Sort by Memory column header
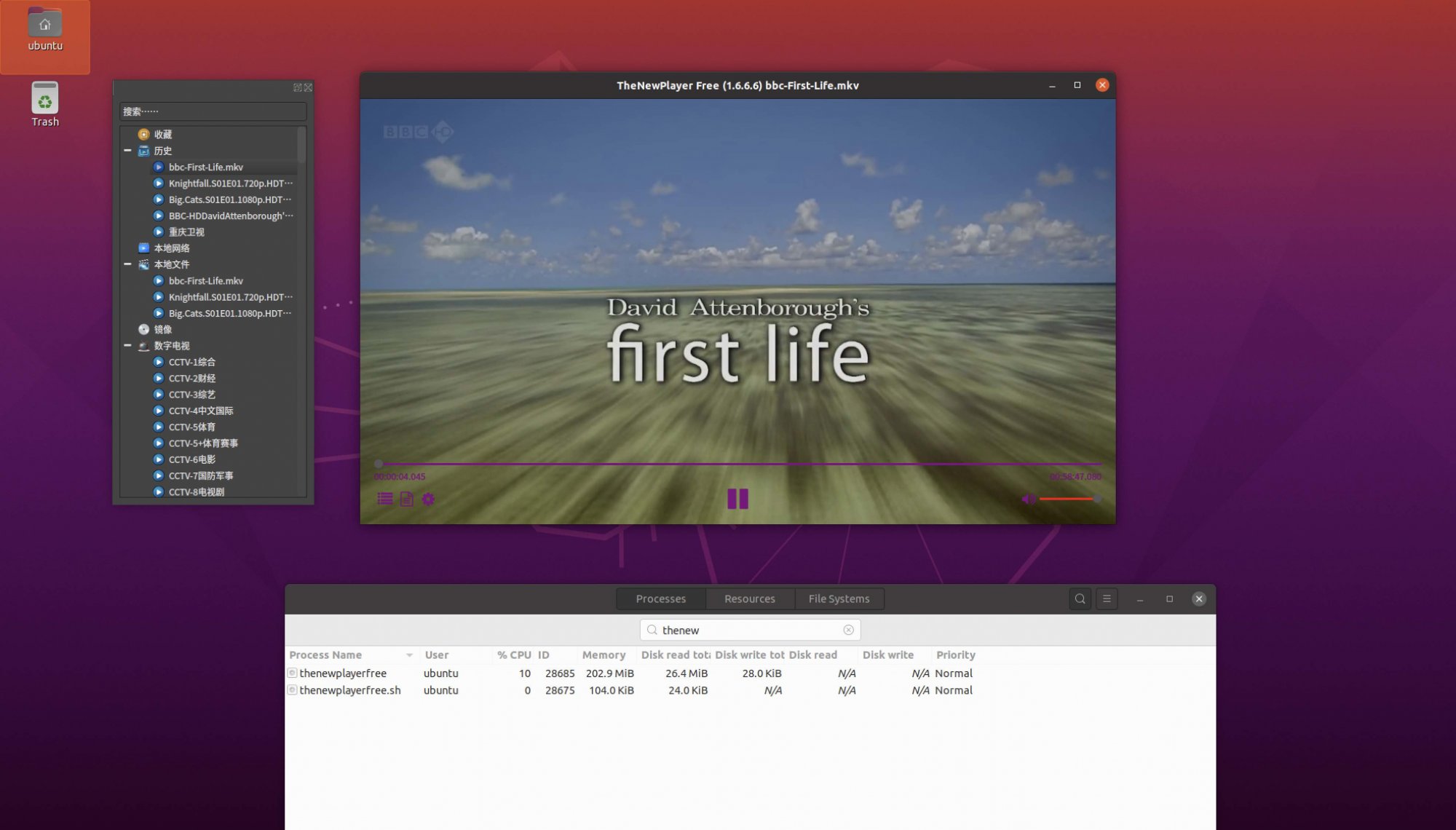Viewport: 1456px width, 830px height. pos(604,655)
